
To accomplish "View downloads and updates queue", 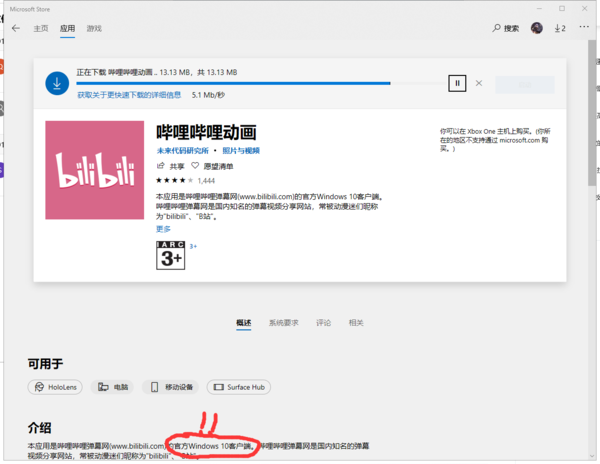I will [x=560, y=28].
